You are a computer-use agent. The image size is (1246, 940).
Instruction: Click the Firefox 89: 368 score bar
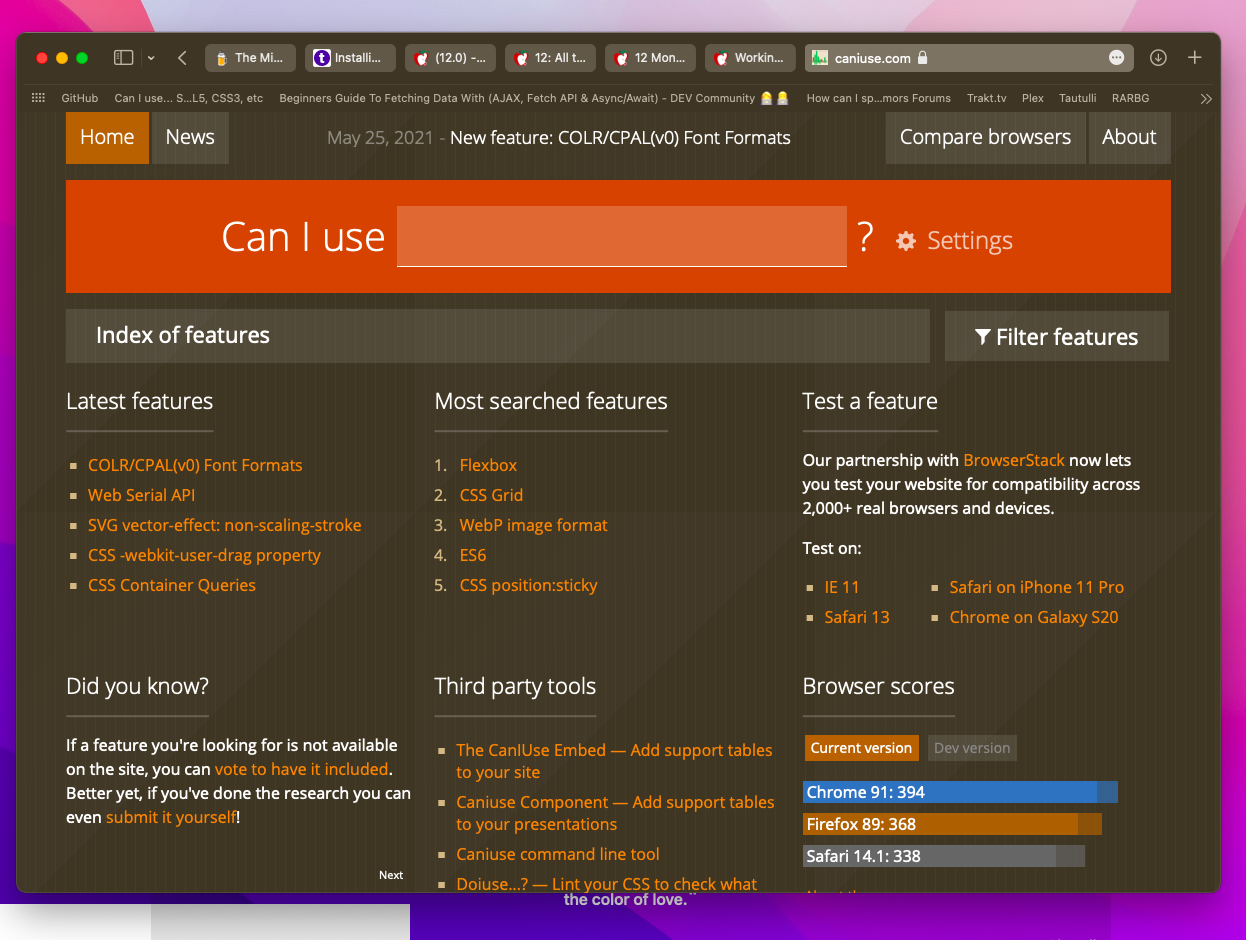click(952, 824)
